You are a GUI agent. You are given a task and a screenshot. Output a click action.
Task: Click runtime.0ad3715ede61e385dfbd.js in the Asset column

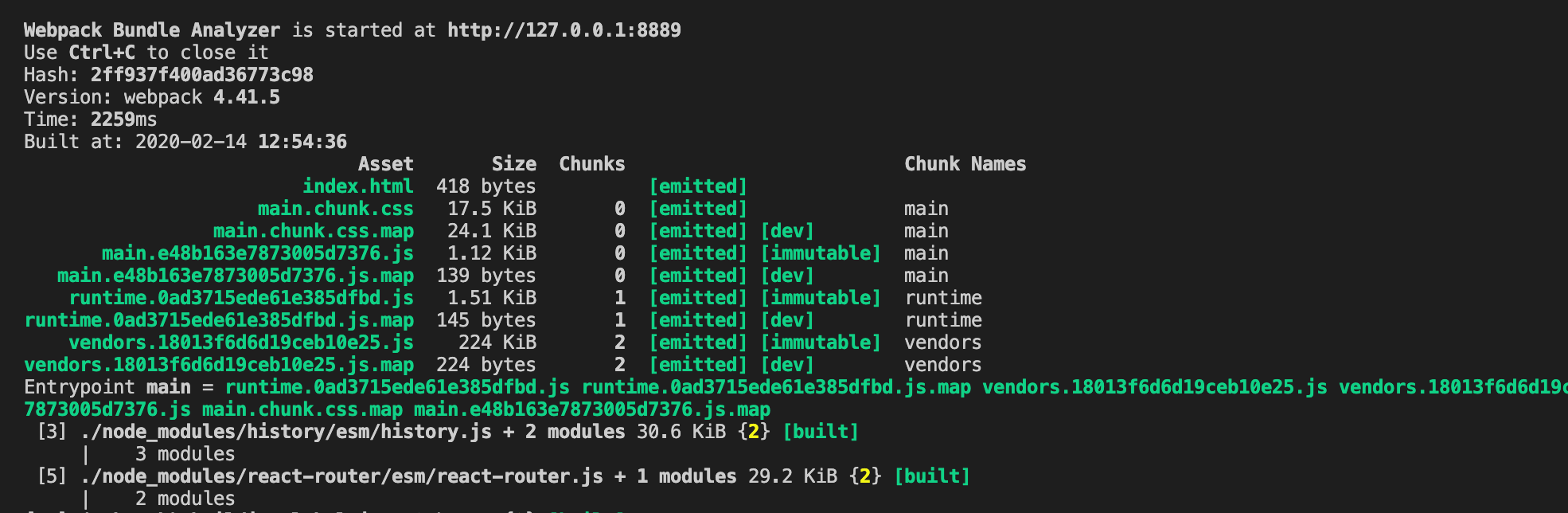click(240, 298)
